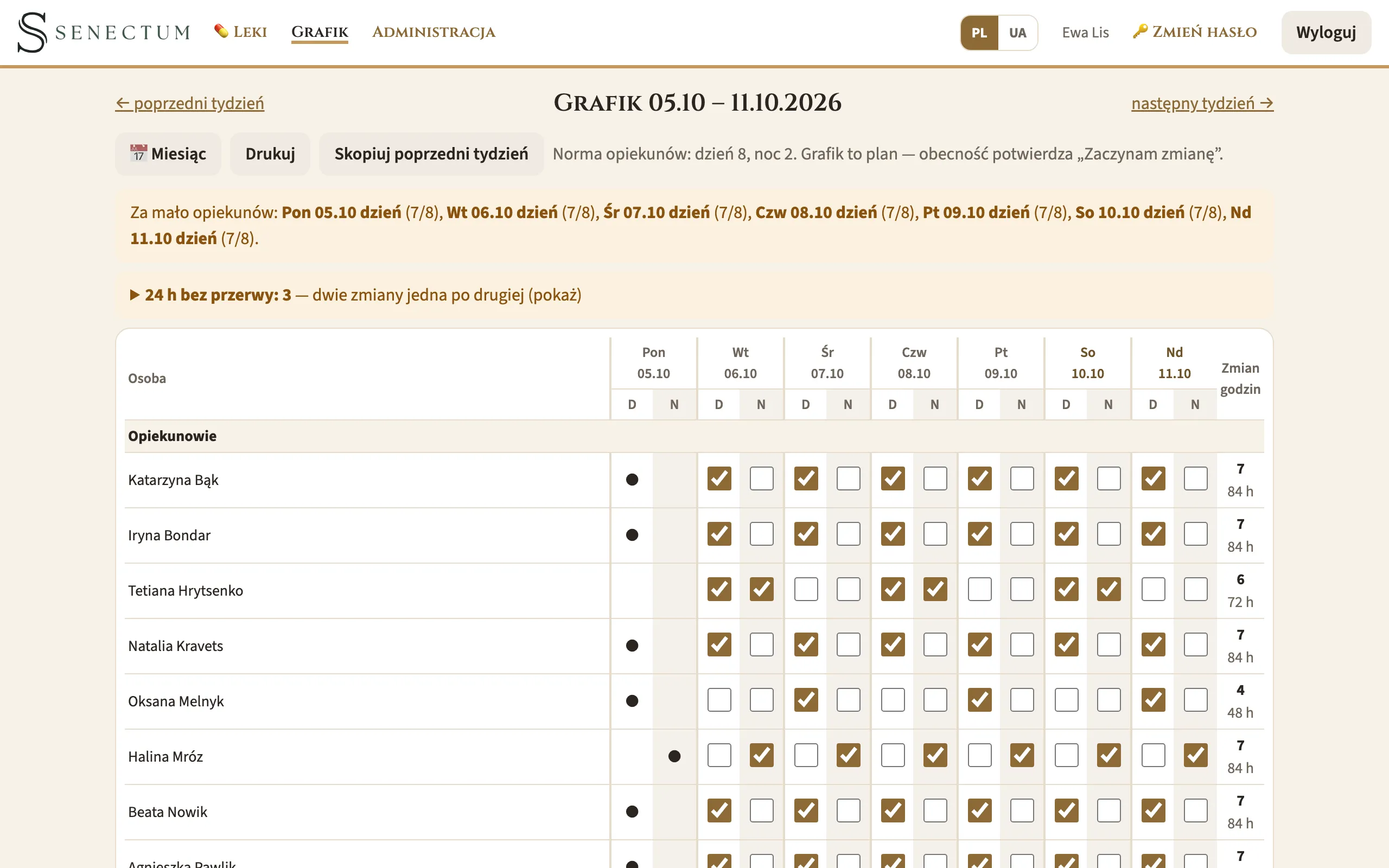1389x868 pixels.
Task: Click the So 10.10 column header
Action: click(1088, 363)
